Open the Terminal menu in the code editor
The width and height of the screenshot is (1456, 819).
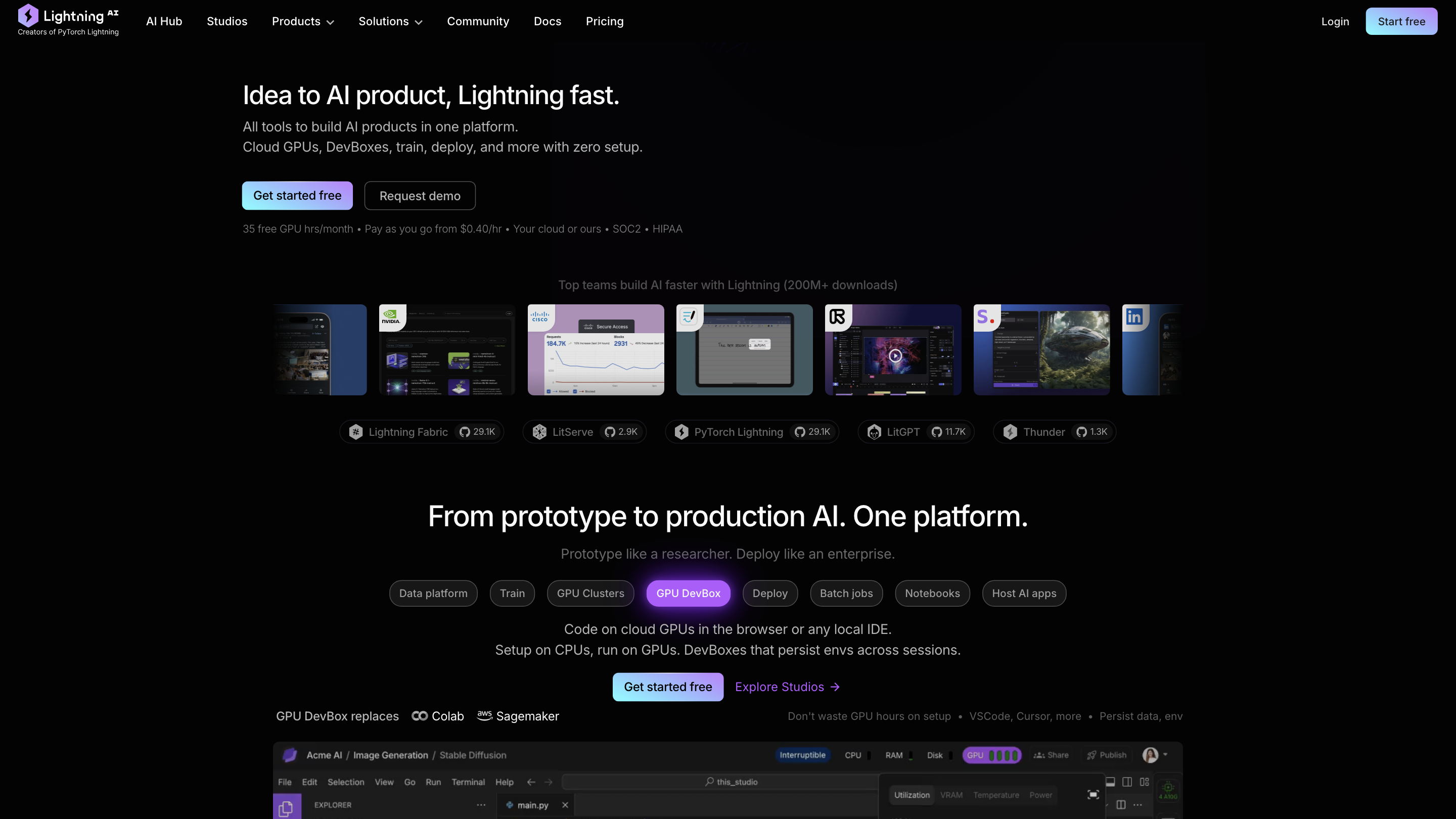tap(468, 782)
